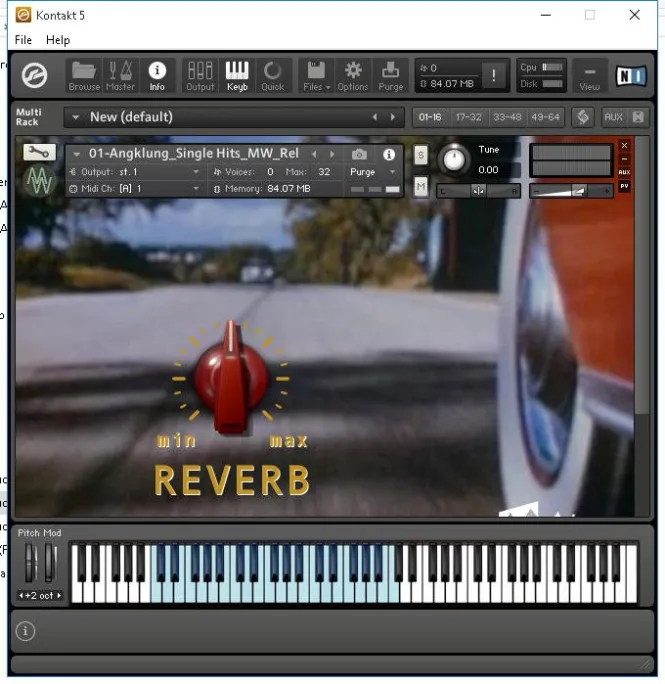The height and width of the screenshot is (684, 665).
Task: Select rack page 49-64
Action: coord(545,117)
